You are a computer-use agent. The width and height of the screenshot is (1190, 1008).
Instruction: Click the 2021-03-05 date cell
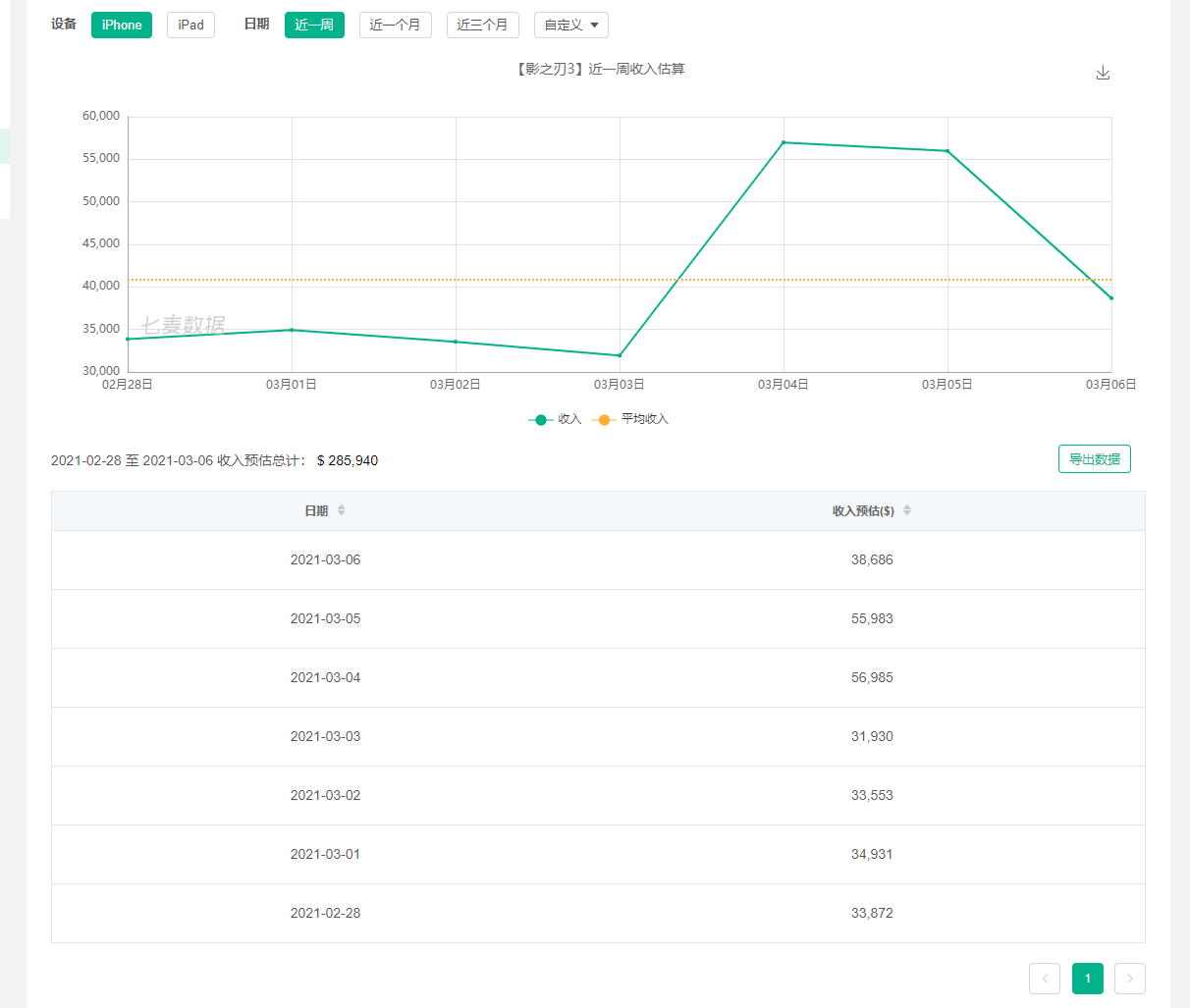(x=325, y=618)
